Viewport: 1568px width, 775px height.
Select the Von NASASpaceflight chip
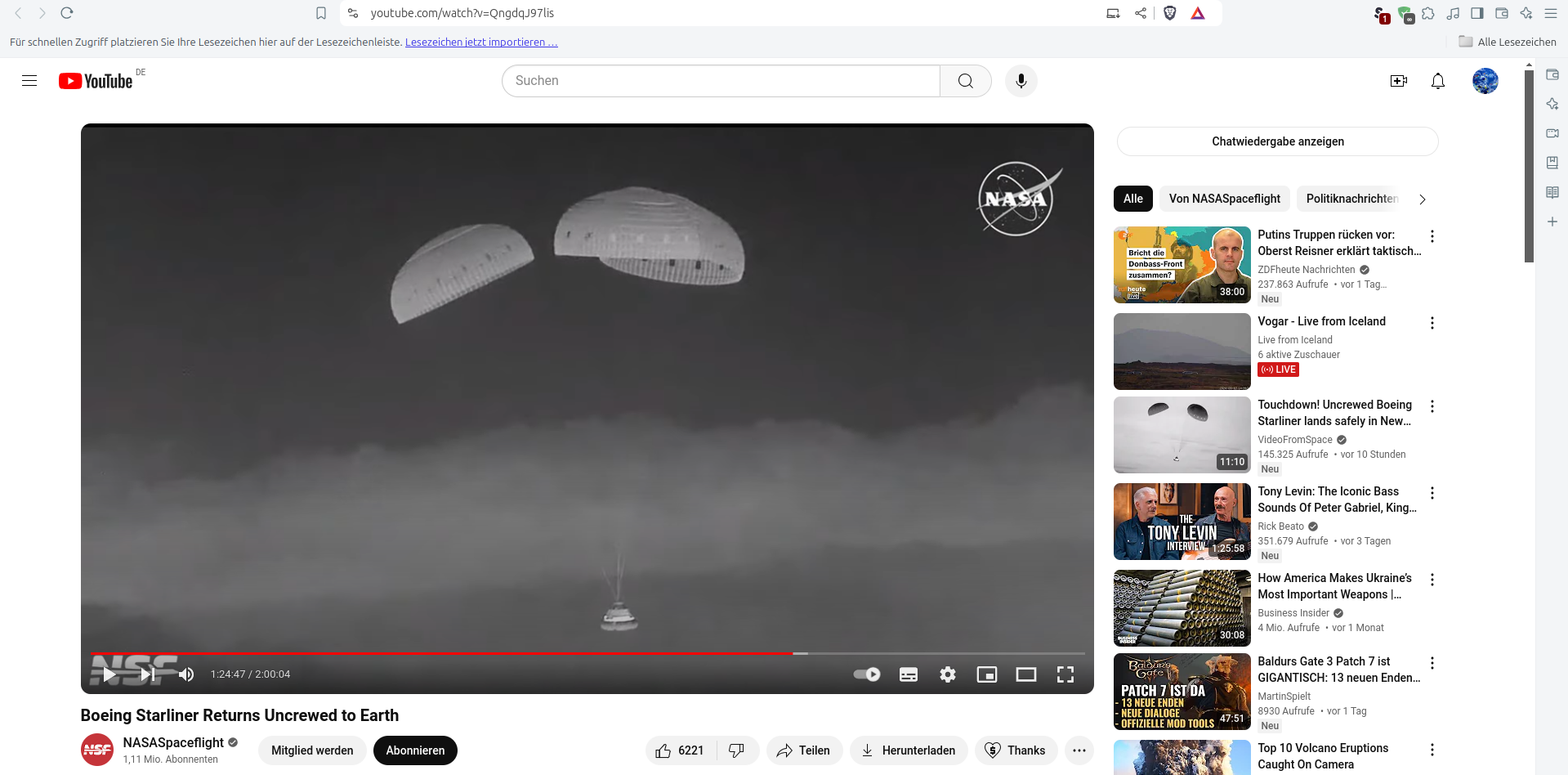click(x=1225, y=199)
